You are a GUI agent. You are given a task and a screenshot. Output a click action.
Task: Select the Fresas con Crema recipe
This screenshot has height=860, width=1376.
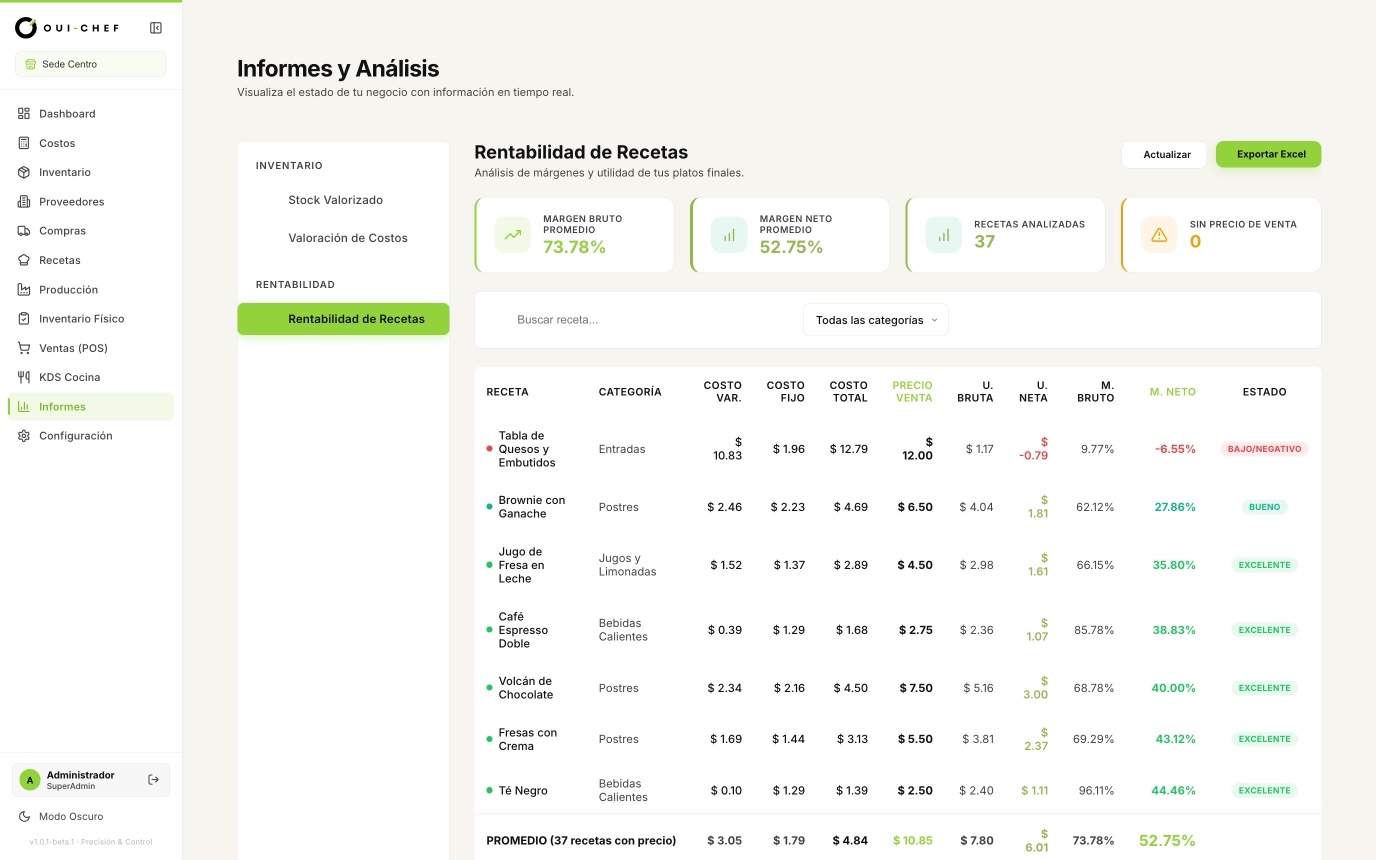[x=528, y=739]
